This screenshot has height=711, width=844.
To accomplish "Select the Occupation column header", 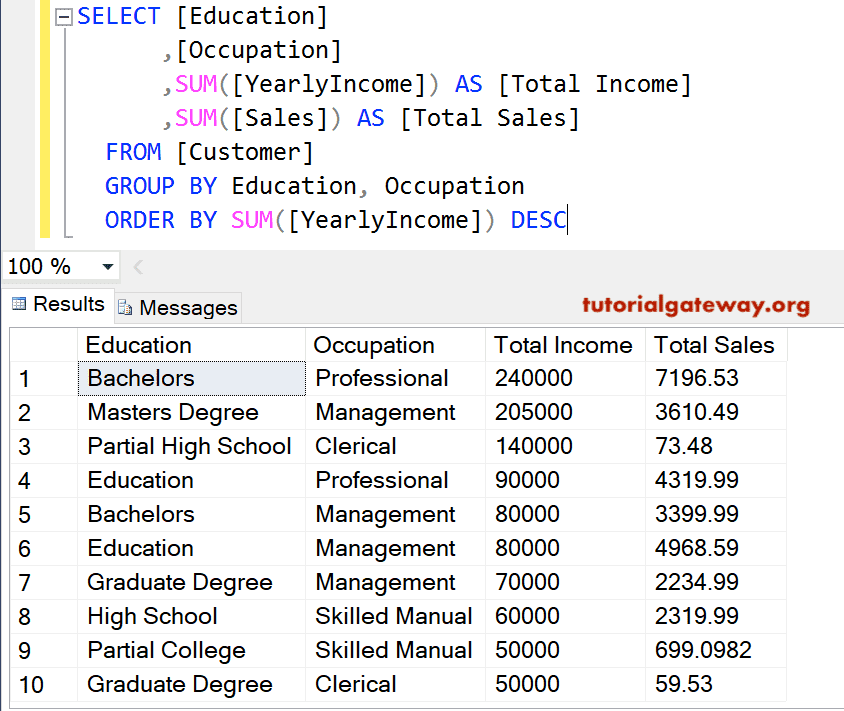I will (x=395, y=345).
